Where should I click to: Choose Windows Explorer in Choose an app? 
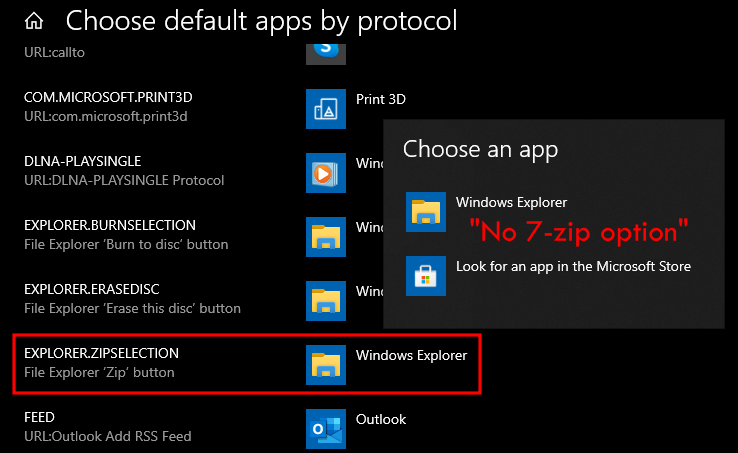click(x=511, y=203)
